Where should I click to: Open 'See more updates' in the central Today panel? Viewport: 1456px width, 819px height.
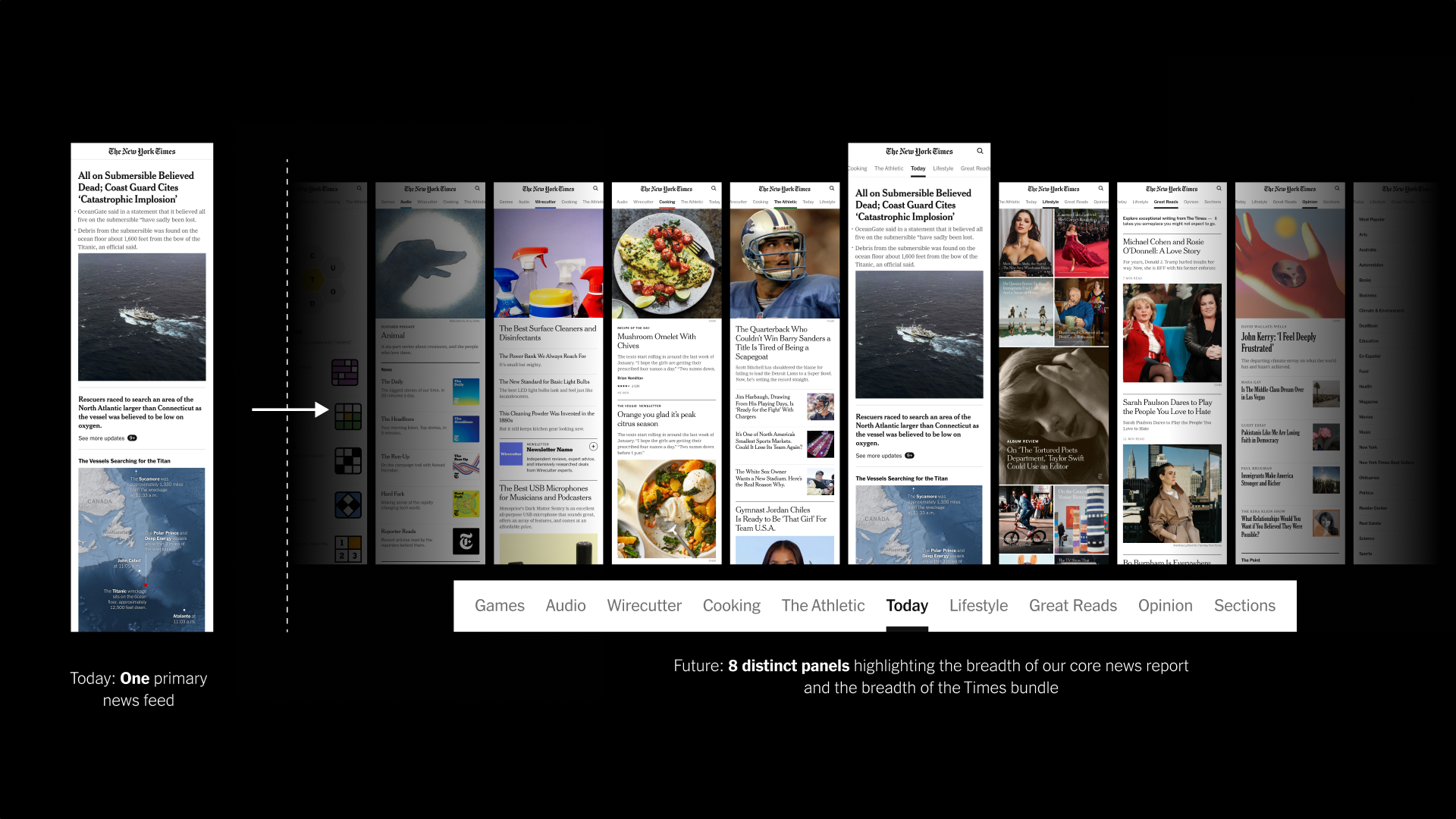click(879, 456)
